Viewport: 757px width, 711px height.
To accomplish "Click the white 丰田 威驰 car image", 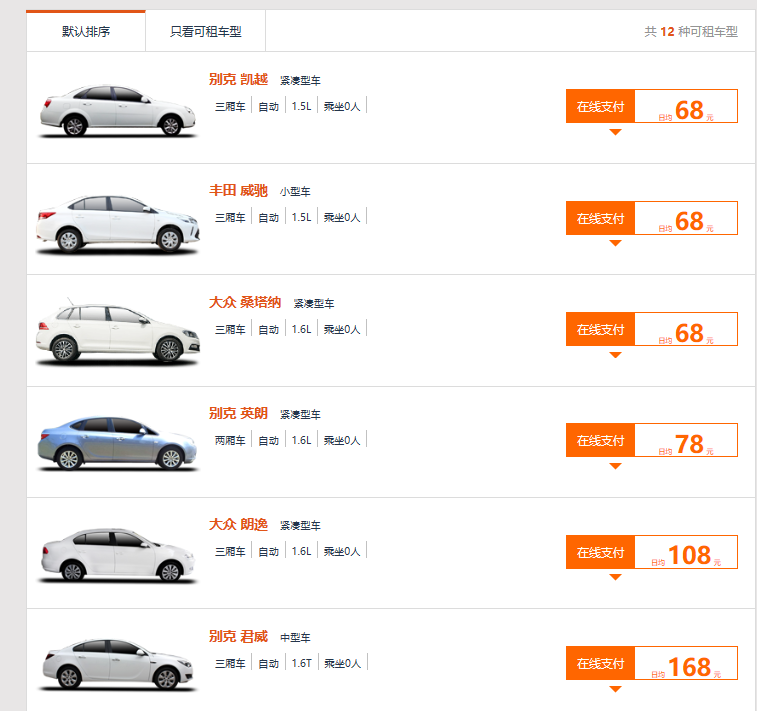I will click(x=117, y=223).
